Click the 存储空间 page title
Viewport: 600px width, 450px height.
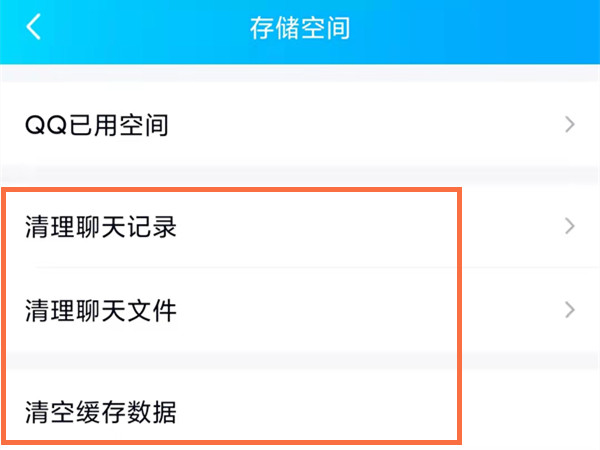(299, 28)
